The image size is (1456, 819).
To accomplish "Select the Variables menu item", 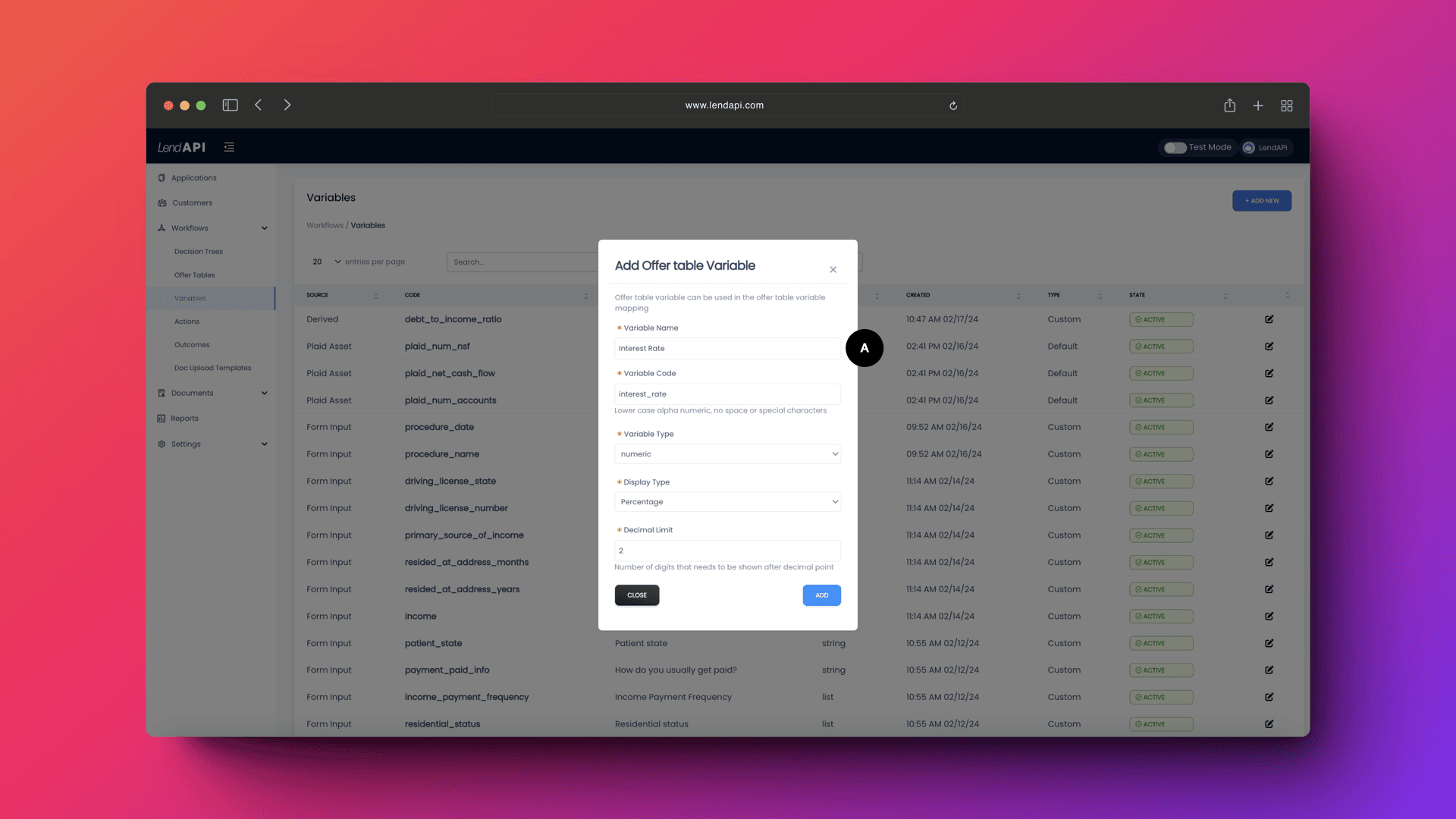I will click(x=190, y=297).
